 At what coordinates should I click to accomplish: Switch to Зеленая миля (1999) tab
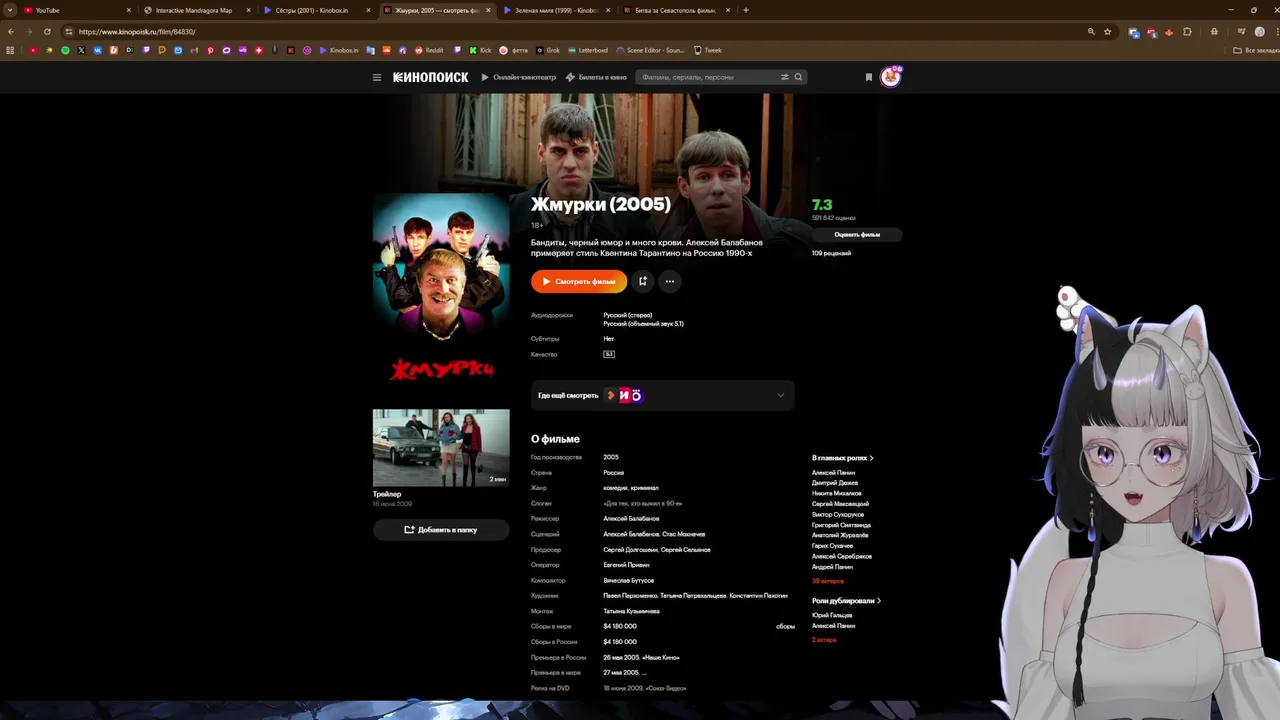click(x=557, y=10)
